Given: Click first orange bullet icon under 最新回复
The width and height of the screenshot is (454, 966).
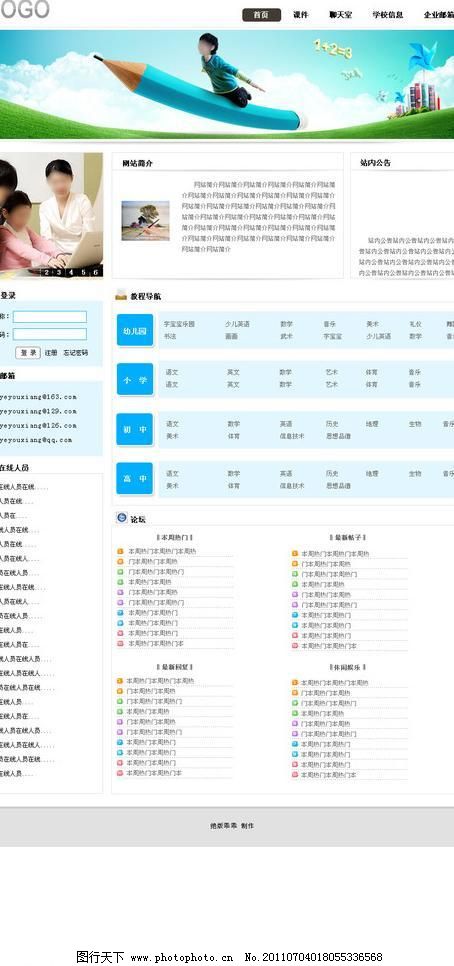Looking at the screenshot, I should 120,681.
